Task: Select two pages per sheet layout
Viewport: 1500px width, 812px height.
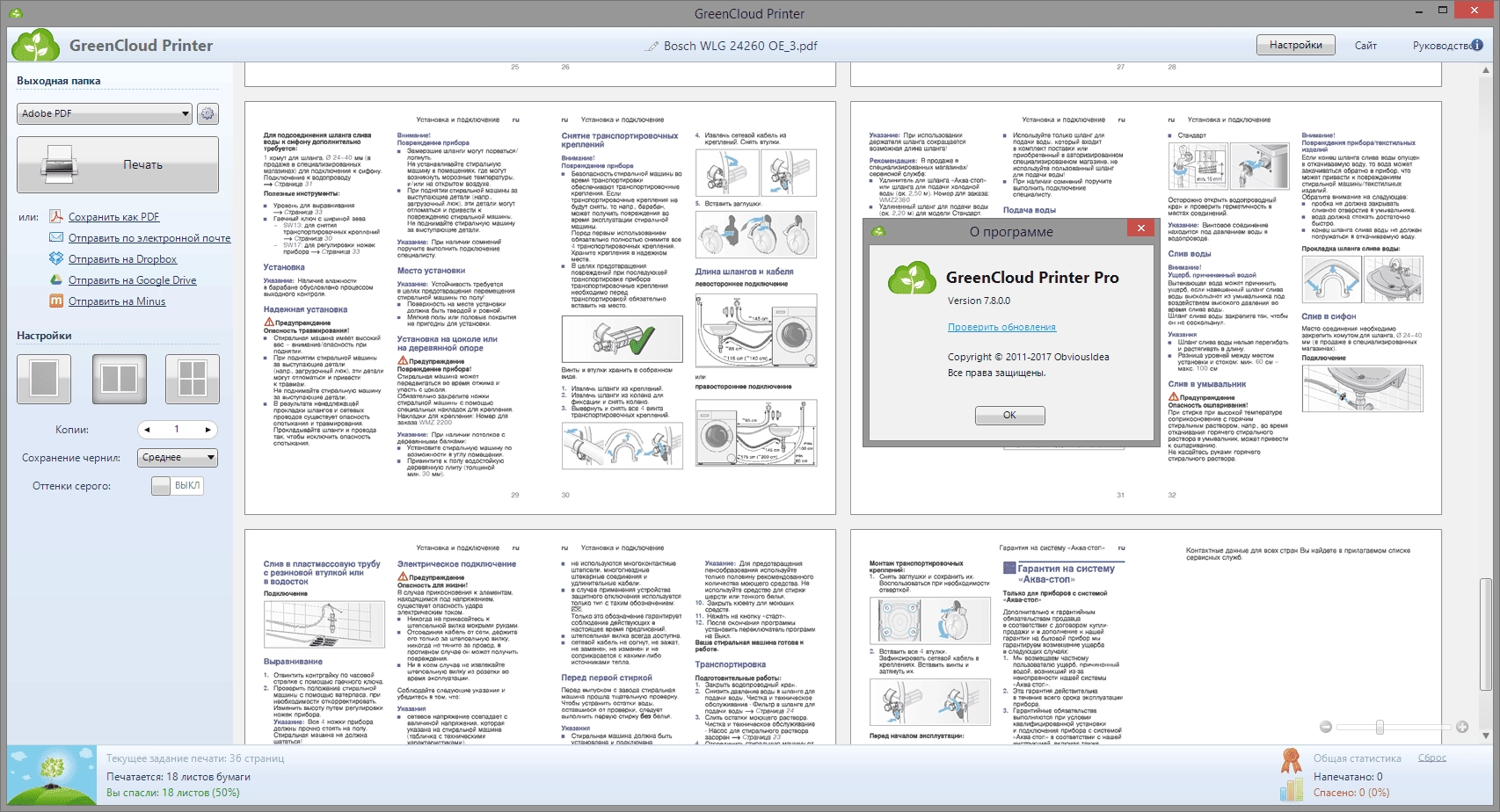Action: (120, 379)
